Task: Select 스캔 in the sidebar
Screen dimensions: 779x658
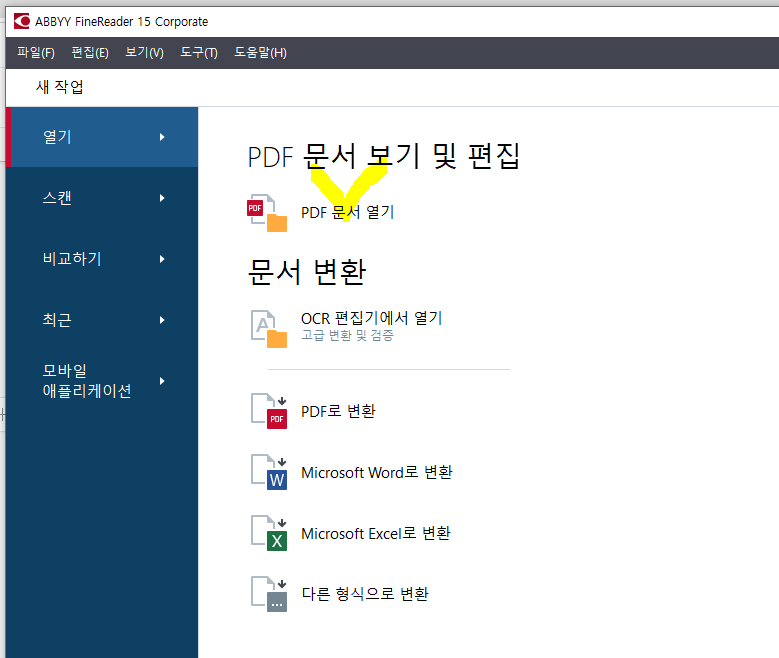Action: (x=102, y=198)
